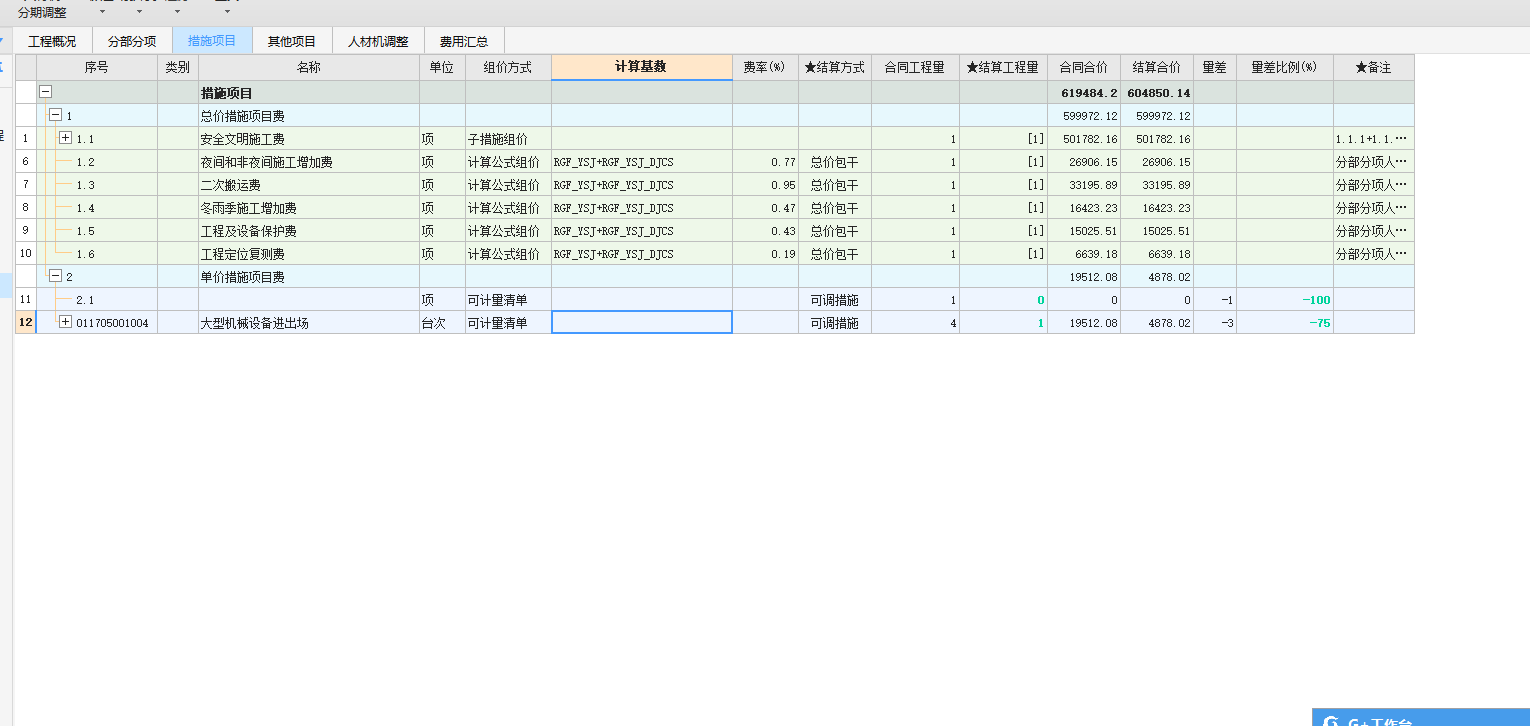Click the 总价包干 cell in row 1.2

point(835,161)
